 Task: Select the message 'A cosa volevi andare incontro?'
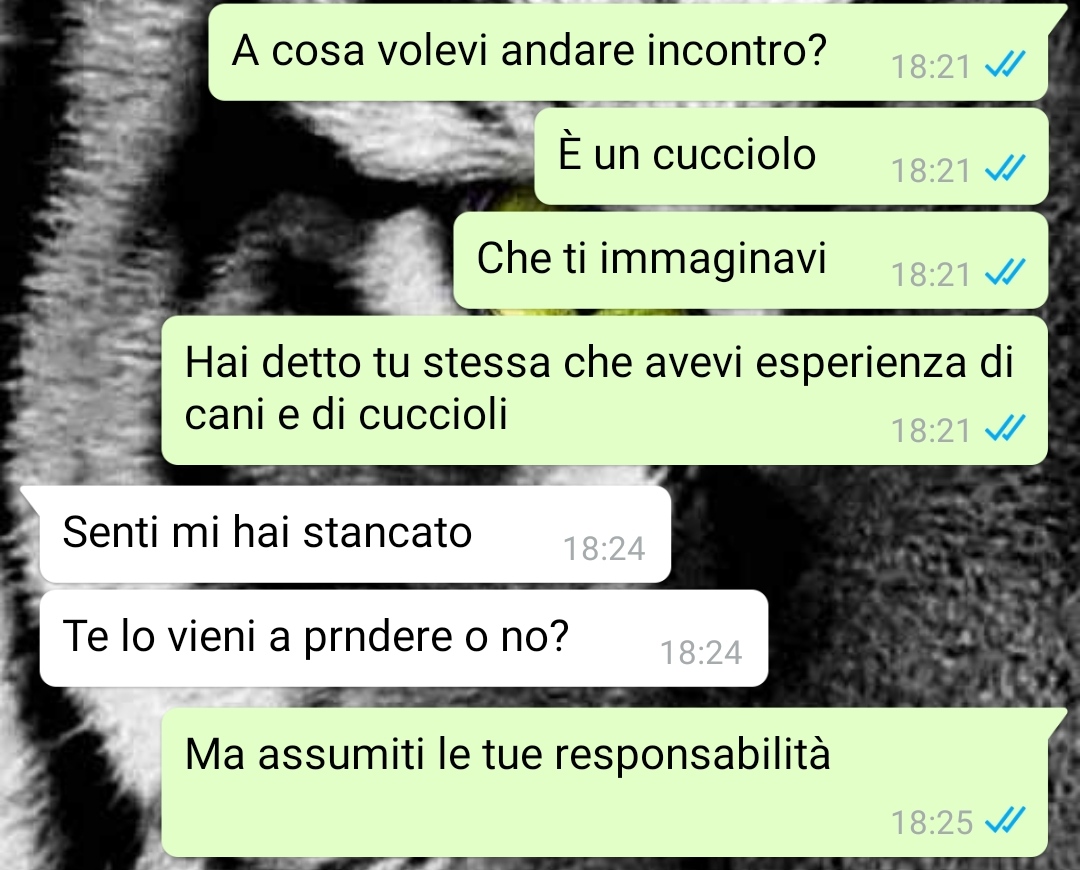tap(628, 52)
